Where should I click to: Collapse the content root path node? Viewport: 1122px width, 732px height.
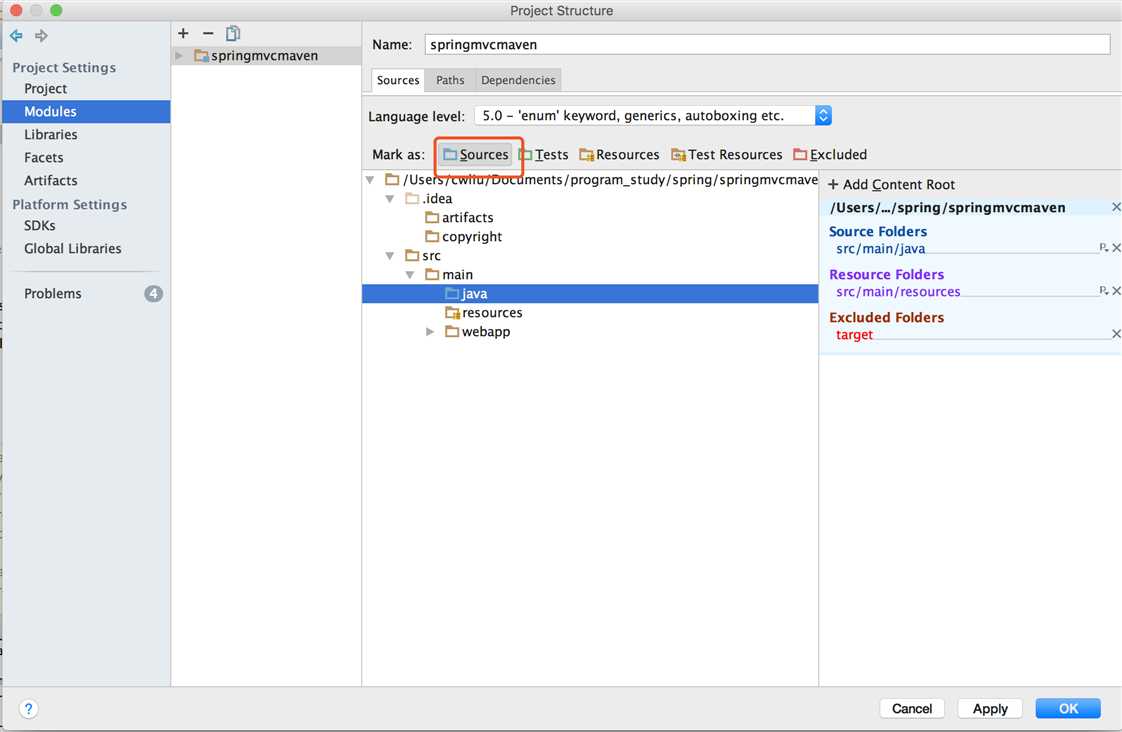point(370,180)
